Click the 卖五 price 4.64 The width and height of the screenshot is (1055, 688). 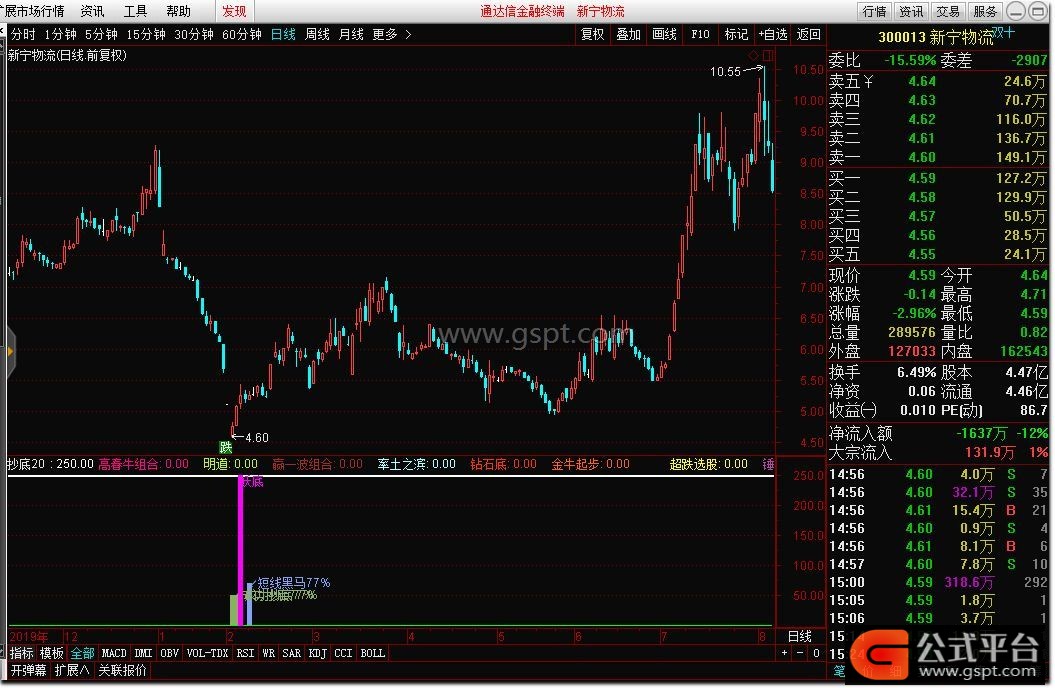pyautogui.click(x=922, y=81)
